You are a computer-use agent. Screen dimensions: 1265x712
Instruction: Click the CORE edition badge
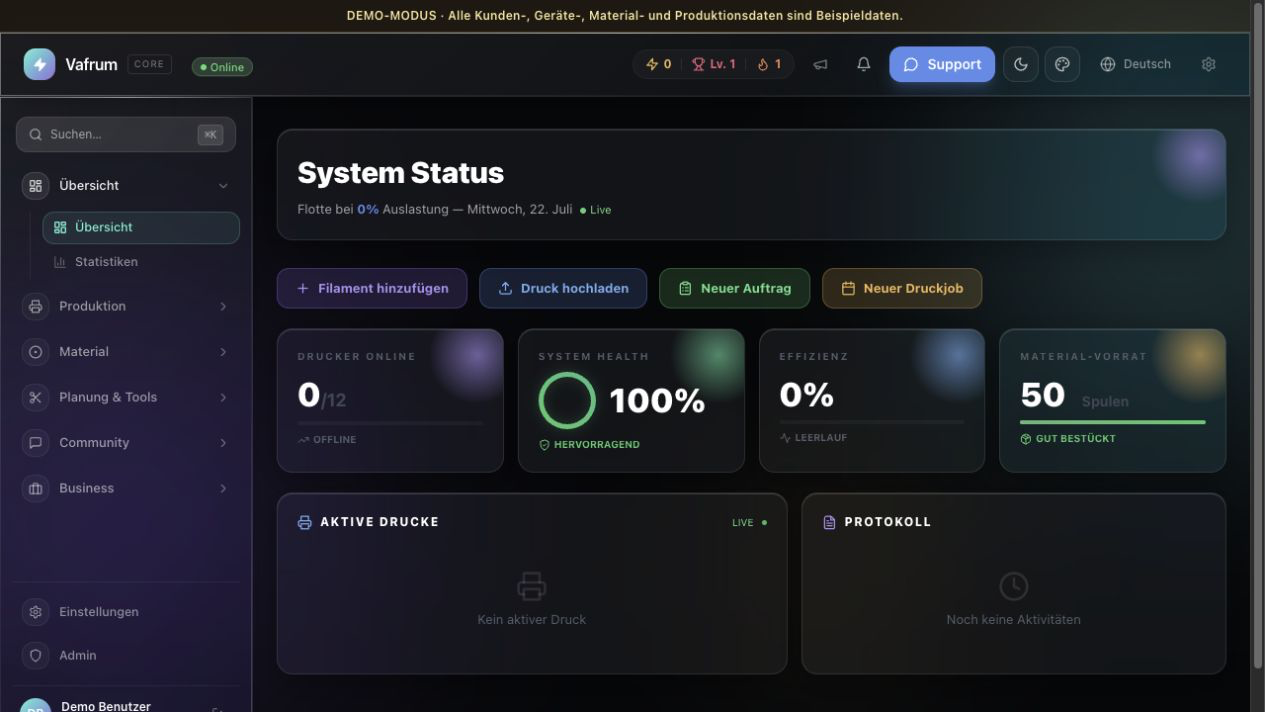pos(149,64)
